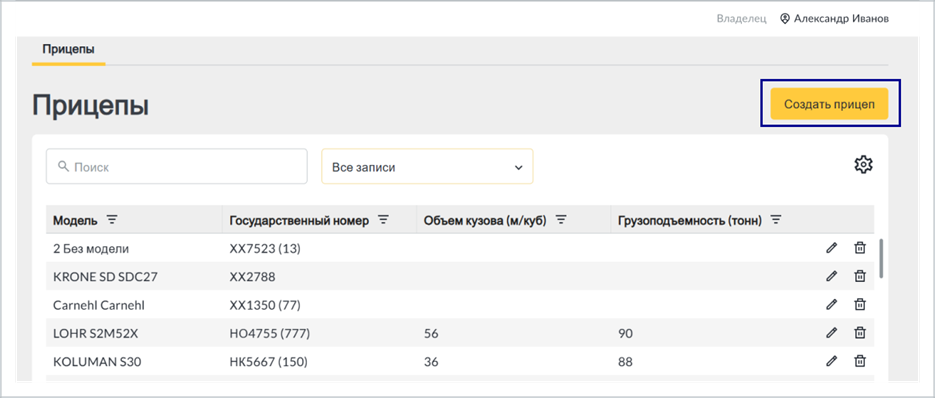The image size is (935, 398).
Task: Click pencil icon for KOLUMAN S30
Action: point(831,360)
